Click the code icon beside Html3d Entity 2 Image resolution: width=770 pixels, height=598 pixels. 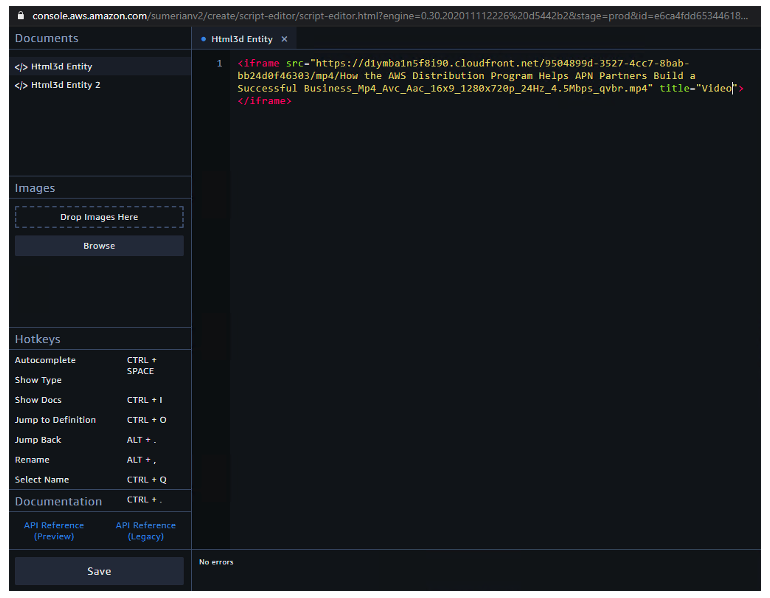click(x=20, y=86)
